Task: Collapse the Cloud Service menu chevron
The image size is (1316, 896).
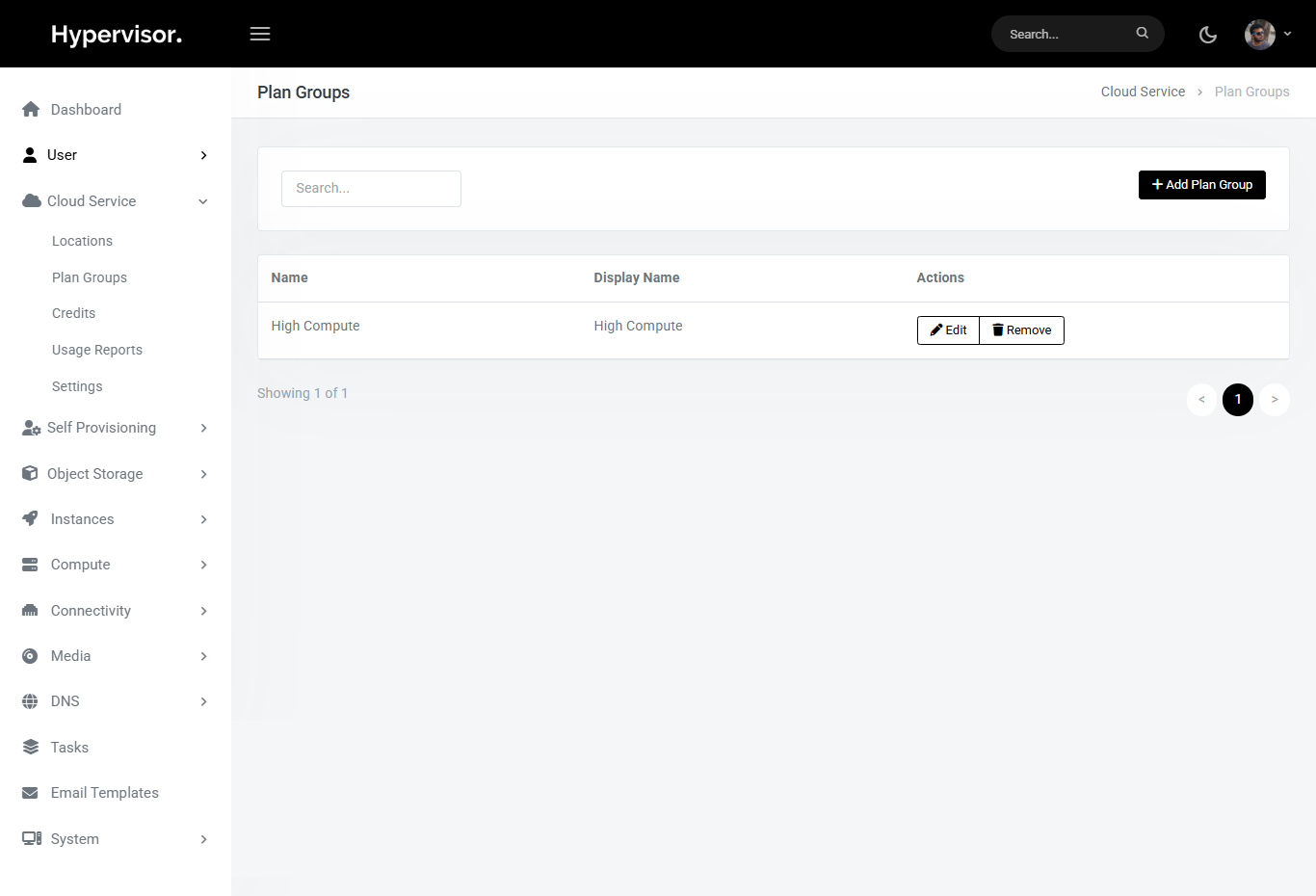Action: click(203, 201)
